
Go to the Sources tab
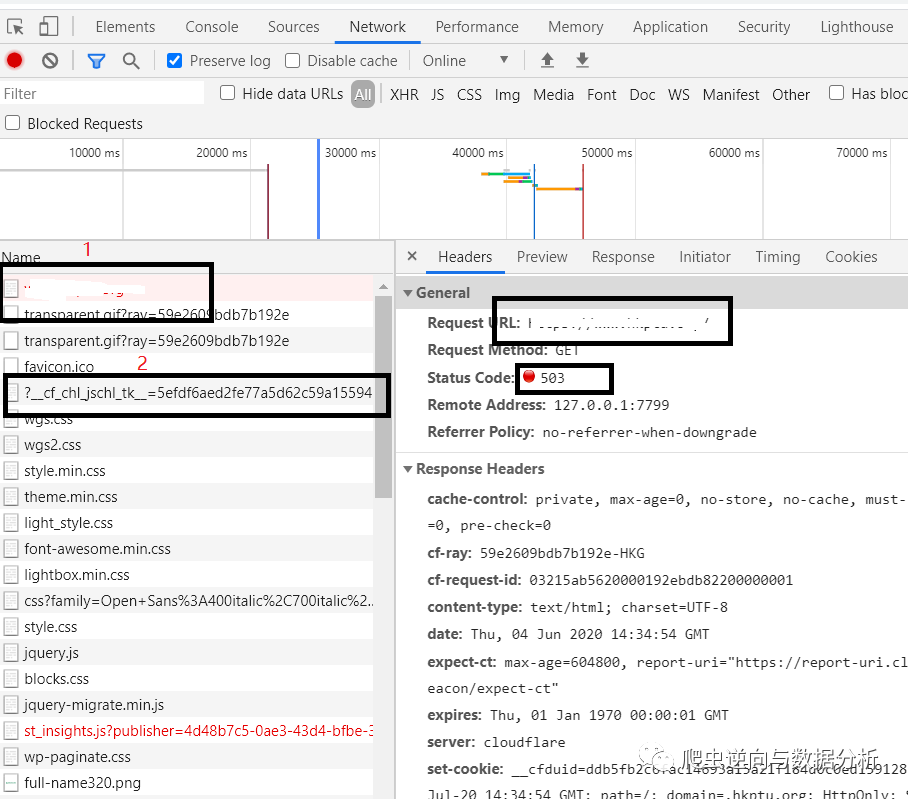(x=294, y=27)
